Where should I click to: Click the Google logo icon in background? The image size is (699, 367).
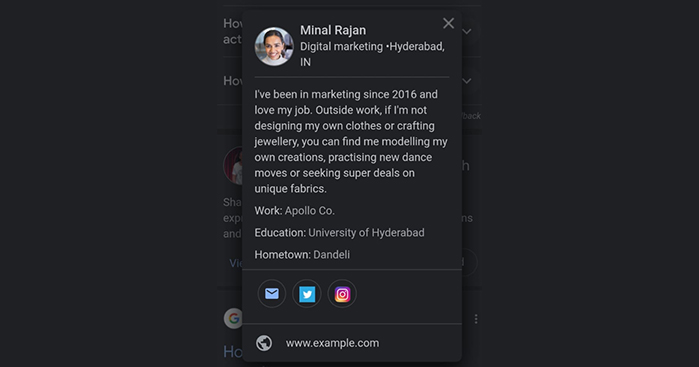click(x=233, y=318)
